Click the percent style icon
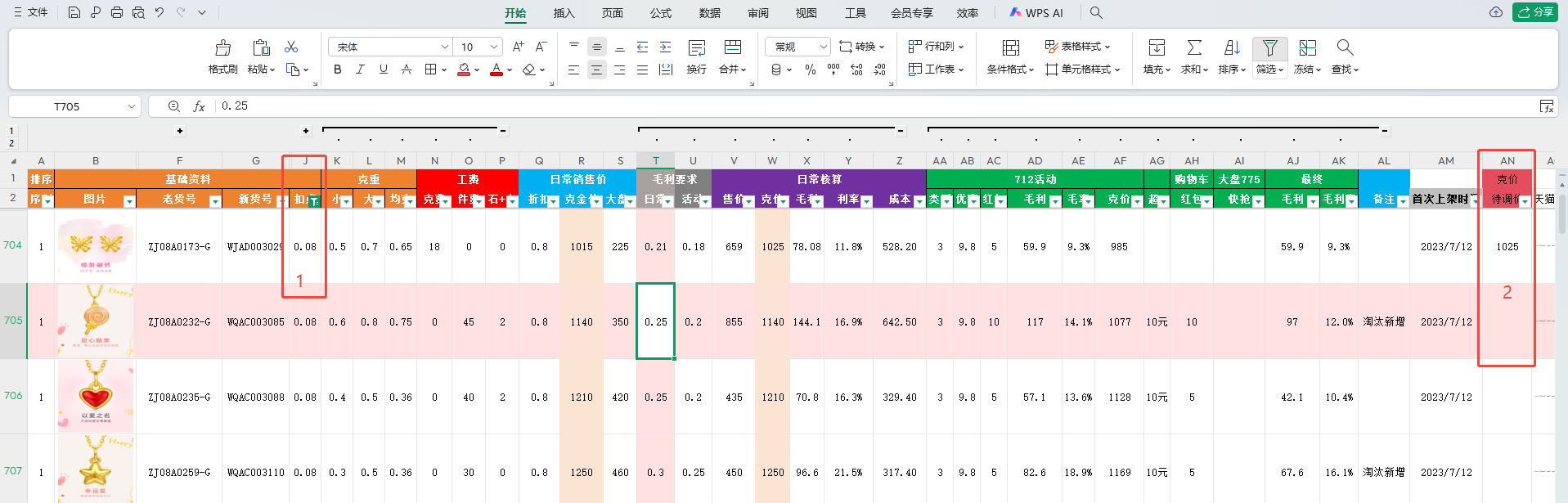1568x503 pixels. click(811, 70)
